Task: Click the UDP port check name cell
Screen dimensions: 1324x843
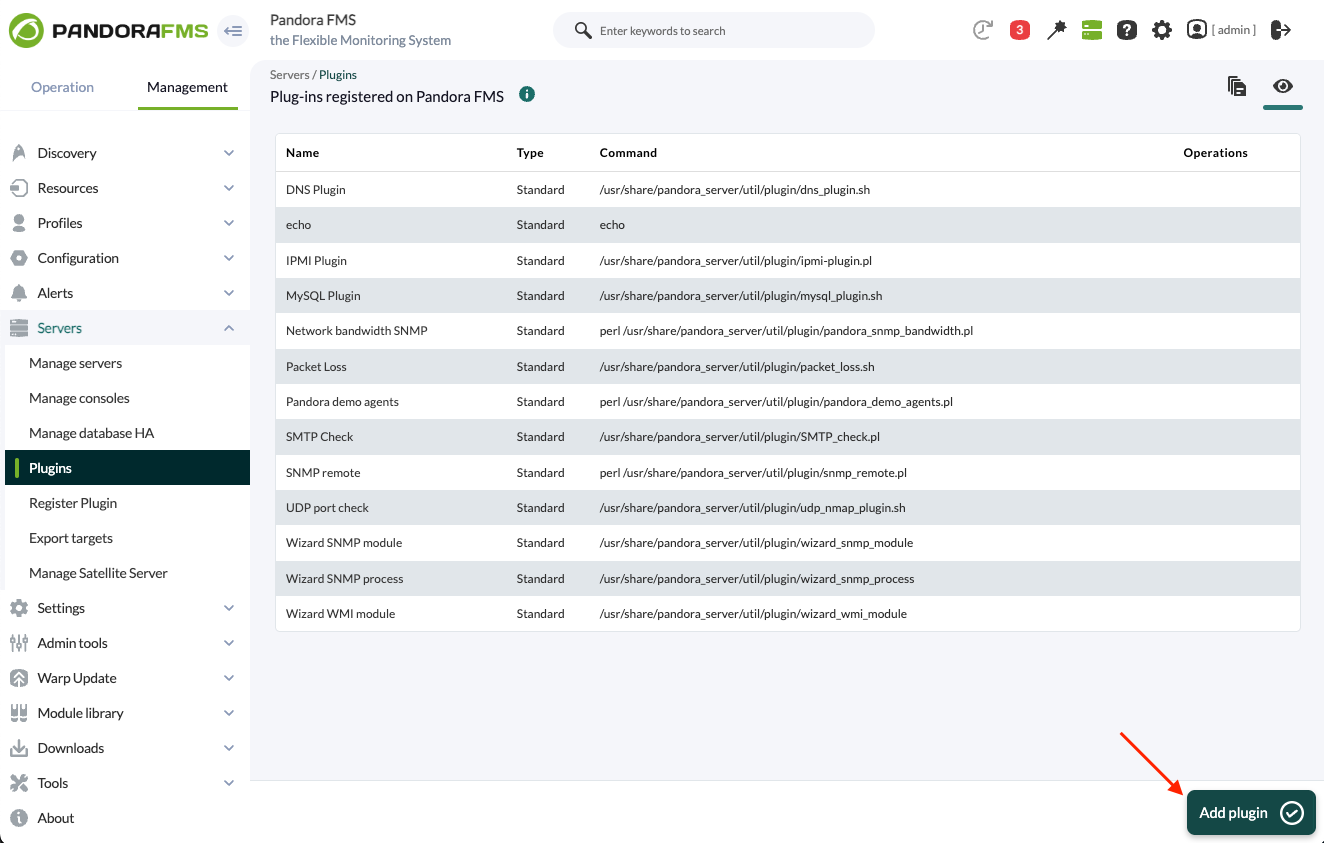Action: (327, 508)
